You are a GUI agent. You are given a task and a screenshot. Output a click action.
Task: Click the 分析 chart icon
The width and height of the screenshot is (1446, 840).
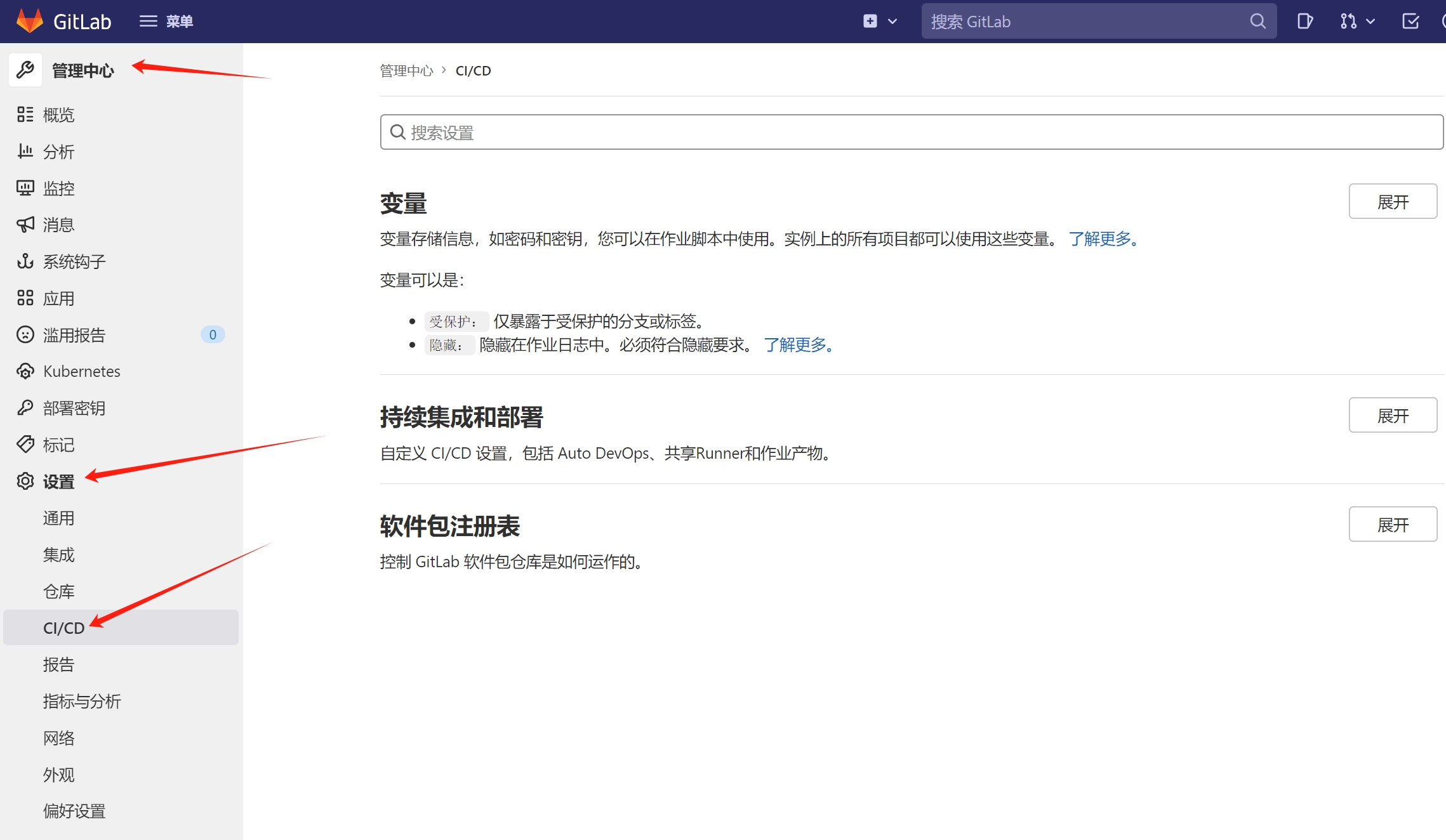point(25,152)
